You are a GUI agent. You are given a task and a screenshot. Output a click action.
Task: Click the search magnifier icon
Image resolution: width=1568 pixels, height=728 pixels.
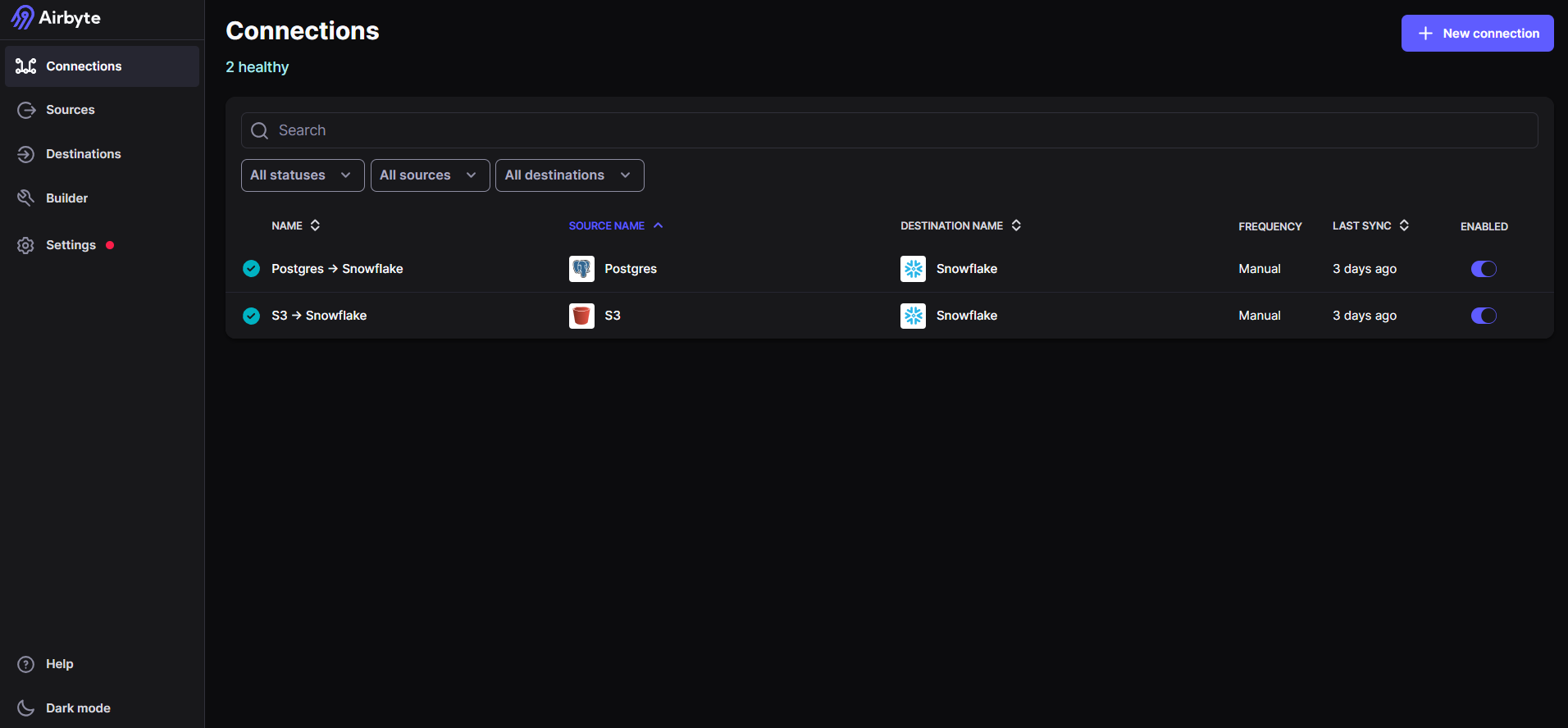[260, 131]
